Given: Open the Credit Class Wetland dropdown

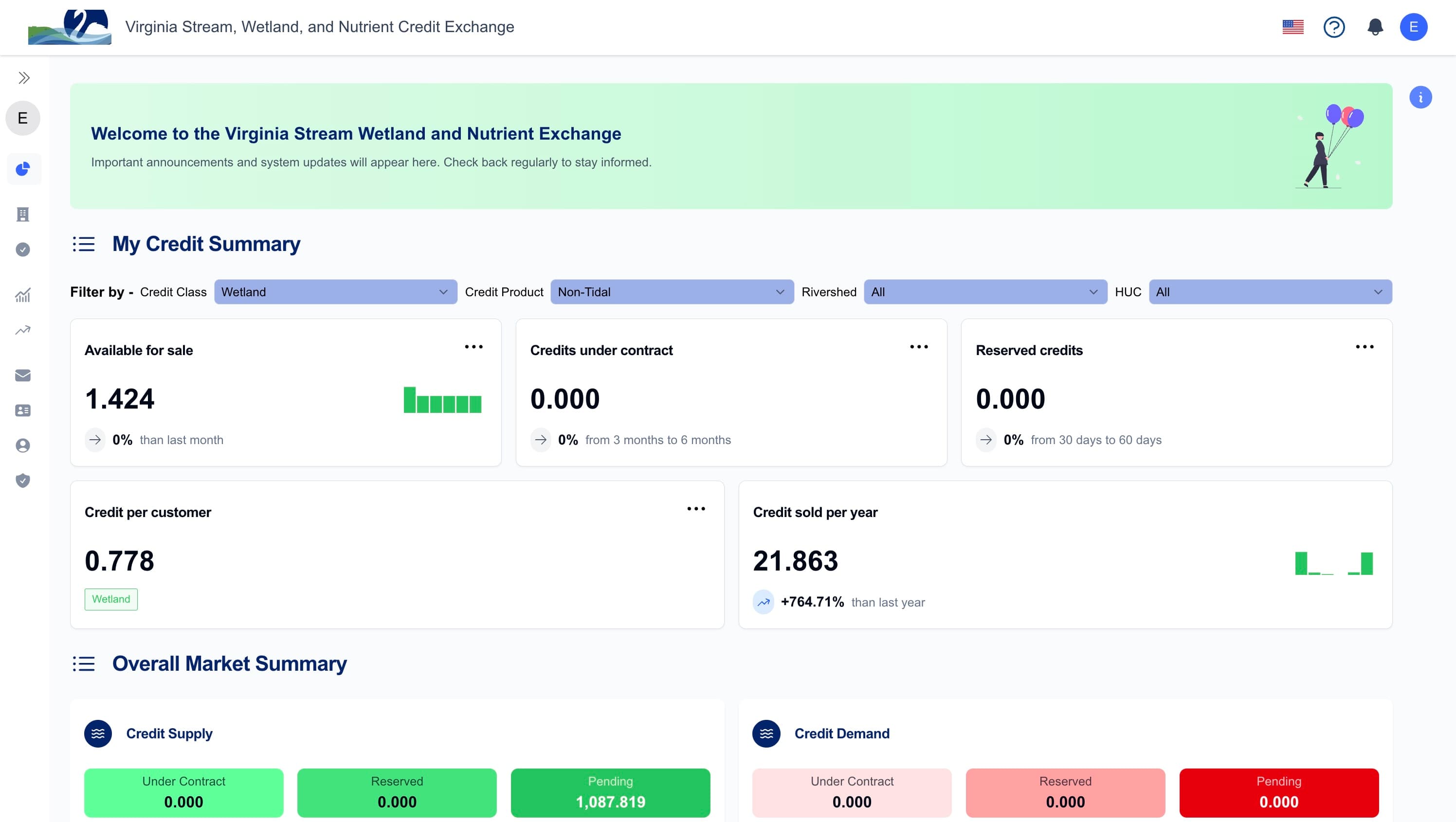Looking at the screenshot, I should click(335, 292).
